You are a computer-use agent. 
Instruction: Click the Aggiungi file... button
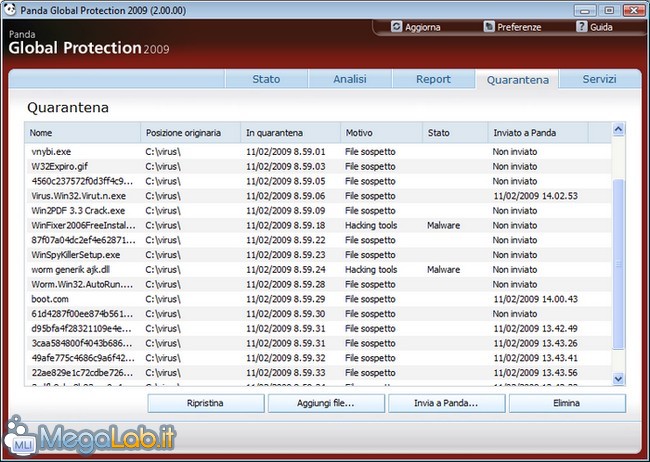pos(326,403)
